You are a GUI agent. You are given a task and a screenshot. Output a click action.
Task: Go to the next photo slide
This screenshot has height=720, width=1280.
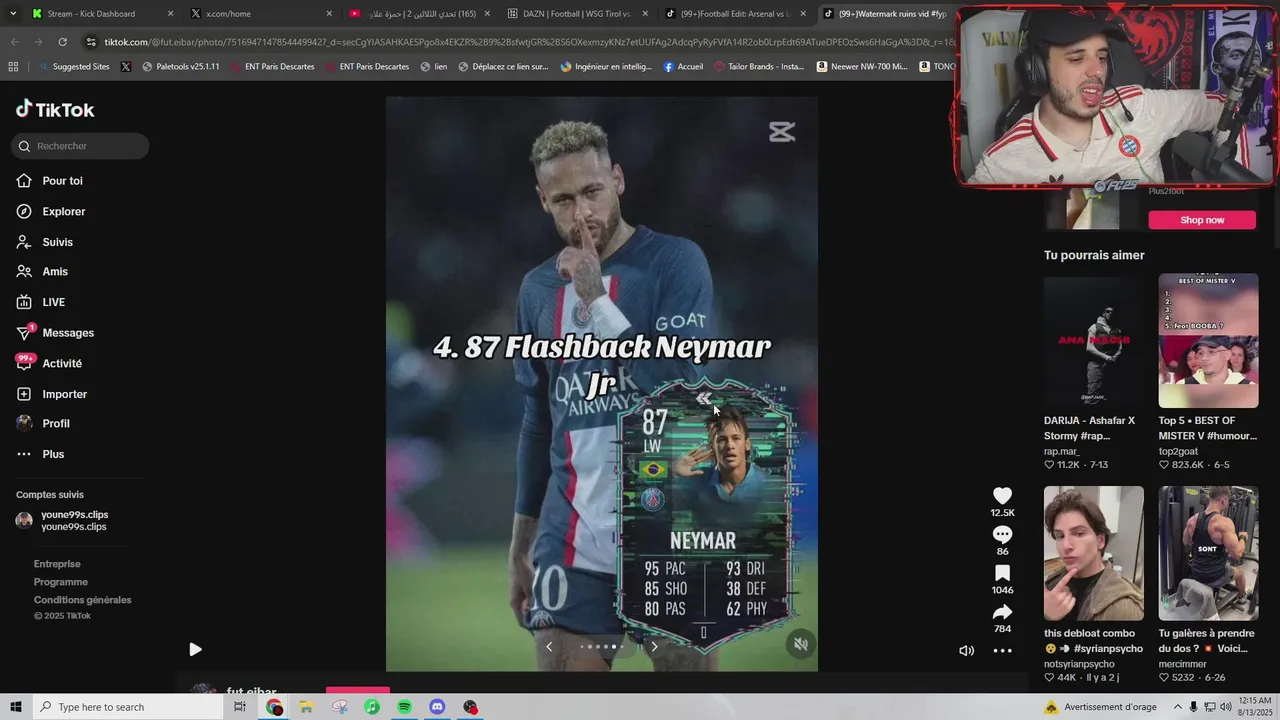[654, 646]
